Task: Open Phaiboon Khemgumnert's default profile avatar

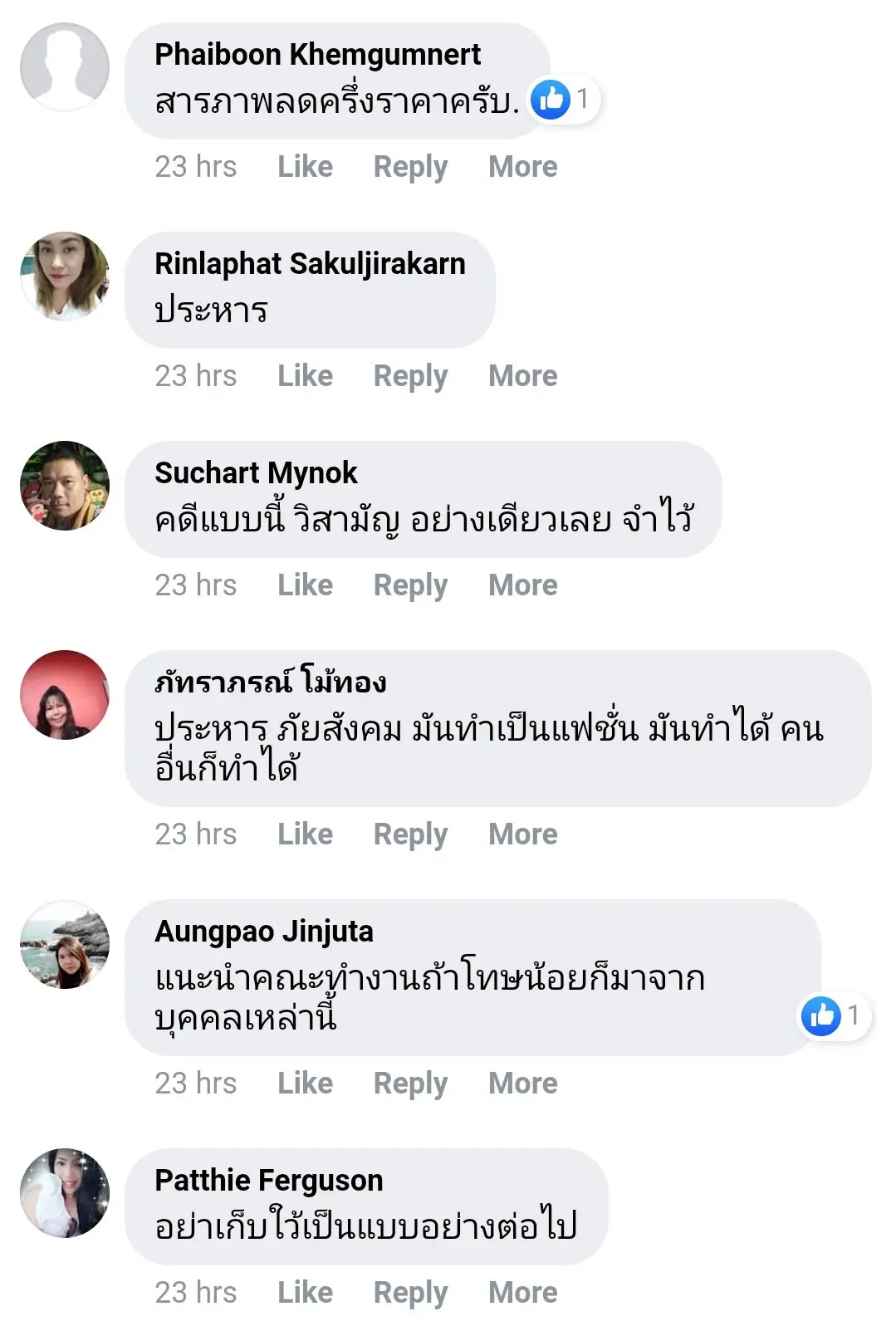Action: coord(65,67)
